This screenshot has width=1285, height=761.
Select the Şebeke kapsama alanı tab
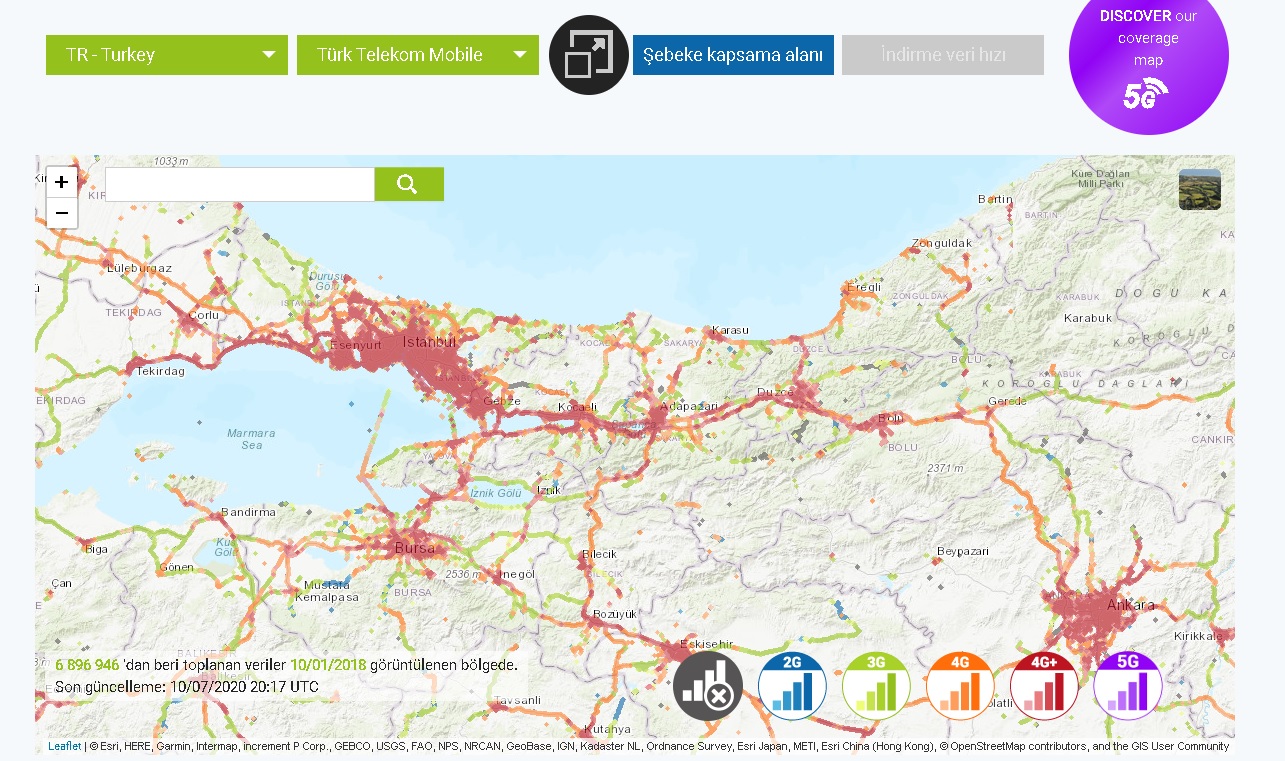click(733, 55)
